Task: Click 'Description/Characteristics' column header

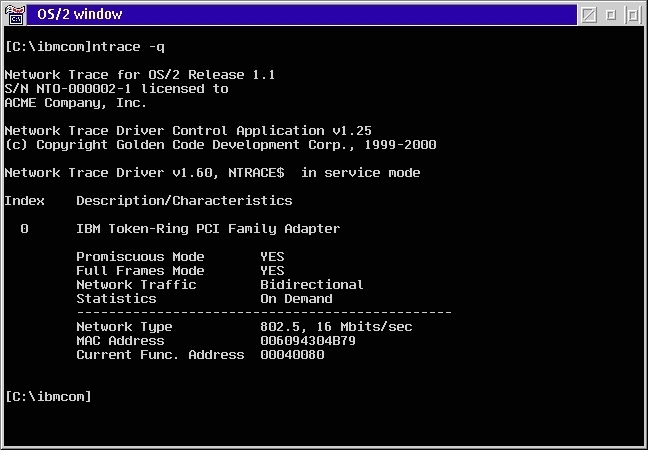Action: click(184, 201)
